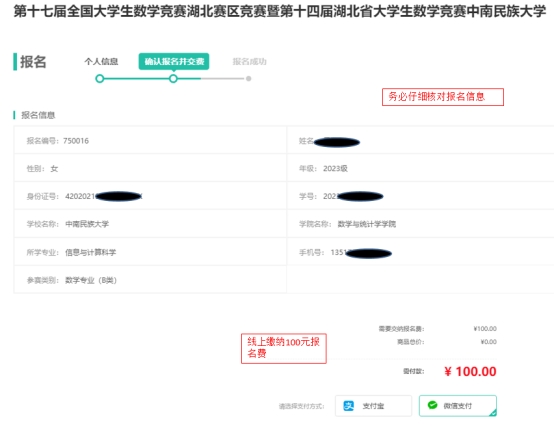Click the WeChat Pay green icon
The width and height of the screenshot is (554, 426).
coord(432,405)
